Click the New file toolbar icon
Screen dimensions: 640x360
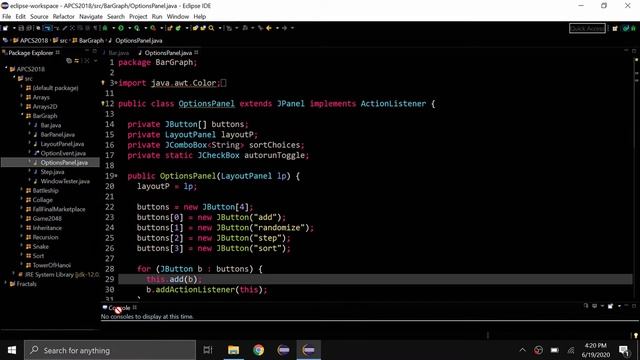tap(5, 28)
